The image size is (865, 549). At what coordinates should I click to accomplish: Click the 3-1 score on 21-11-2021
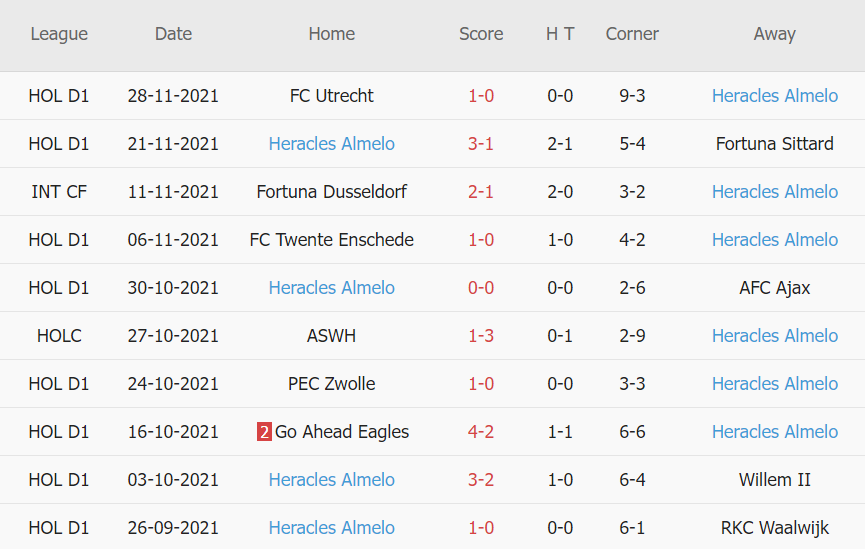tap(481, 144)
